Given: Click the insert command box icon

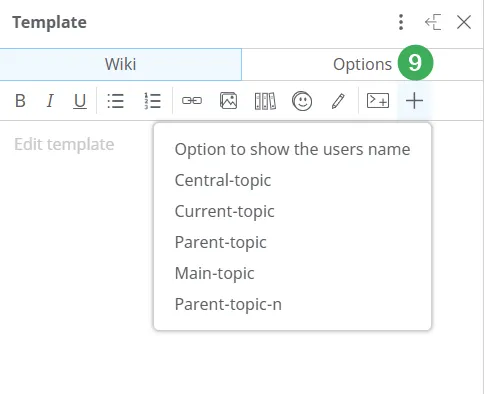Looking at the screenshot, I should tap(378, 100).
